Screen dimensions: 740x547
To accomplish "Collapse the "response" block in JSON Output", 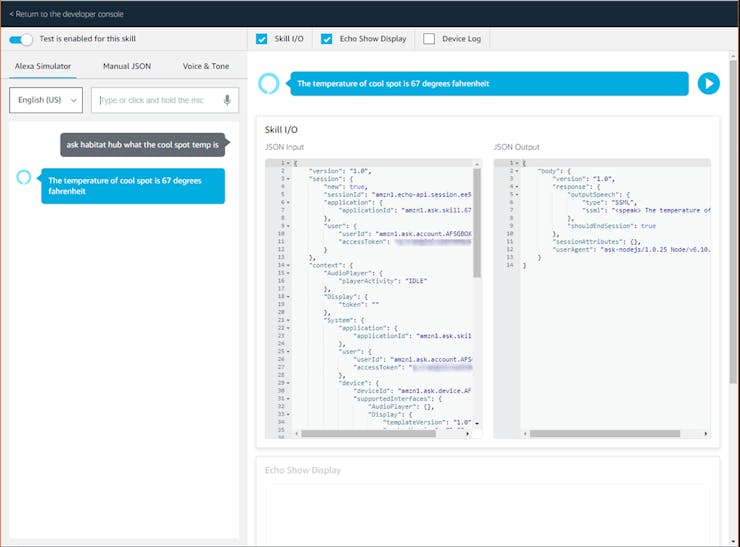I will click(x=517, y=187).
